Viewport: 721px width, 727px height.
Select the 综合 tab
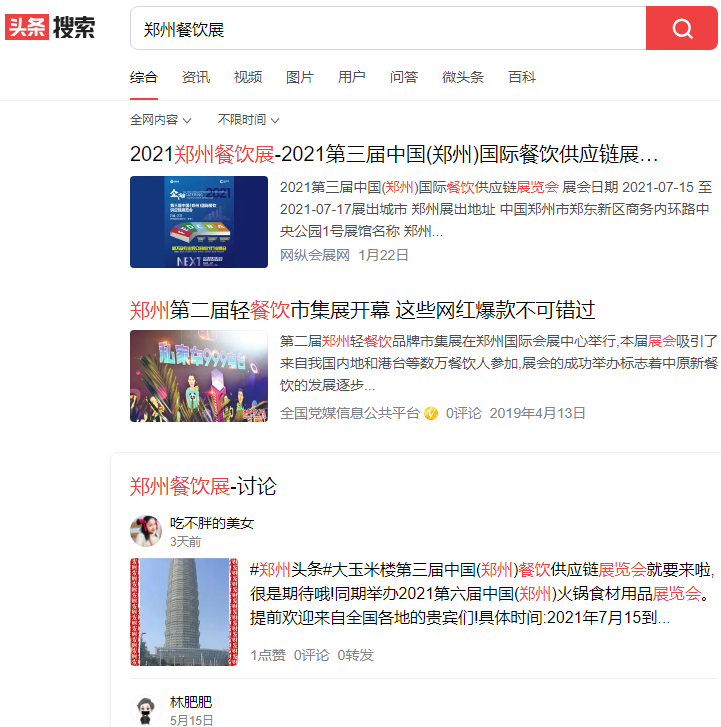[144, 77]
